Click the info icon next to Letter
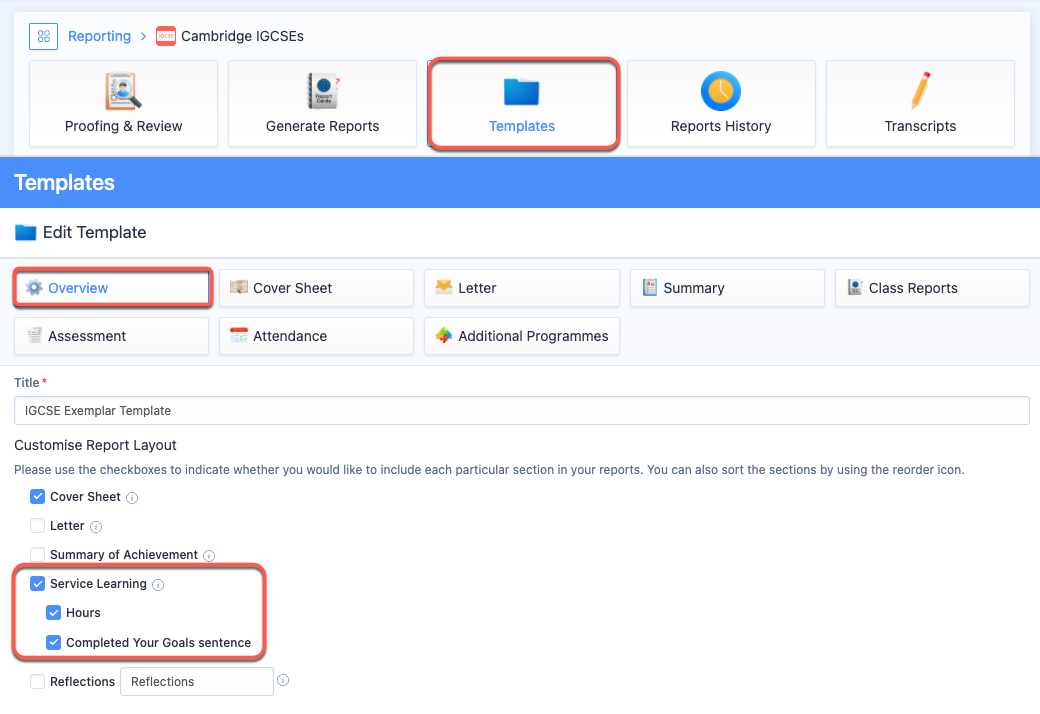This screenshot has height=714, width=1040. tap(96, 526)
